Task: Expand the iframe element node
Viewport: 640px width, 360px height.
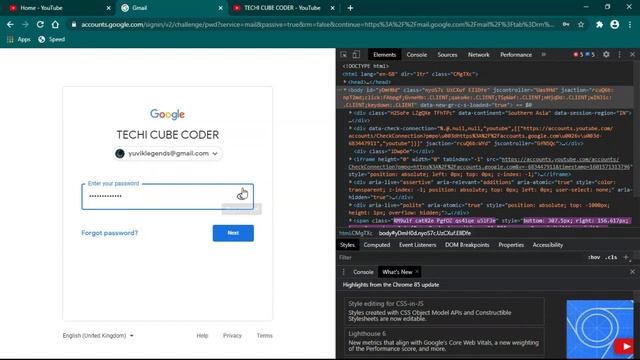Action: tap(350, 159)
